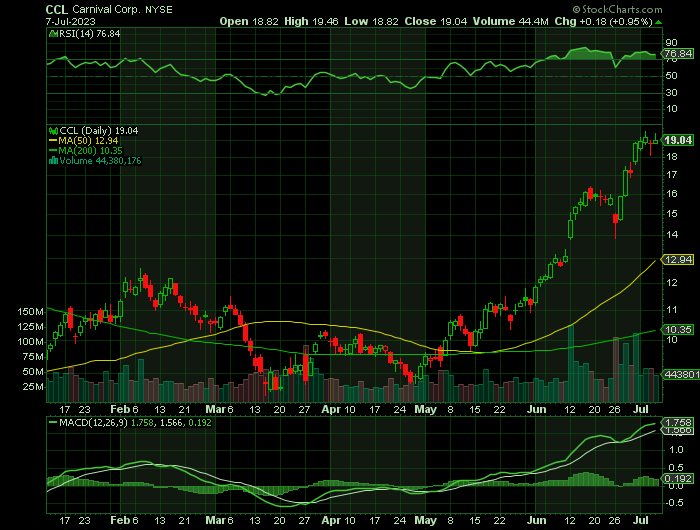
Task: Click Jul on the MACD panel date axis
Action: pyautogui.click(x=641, y=521)
